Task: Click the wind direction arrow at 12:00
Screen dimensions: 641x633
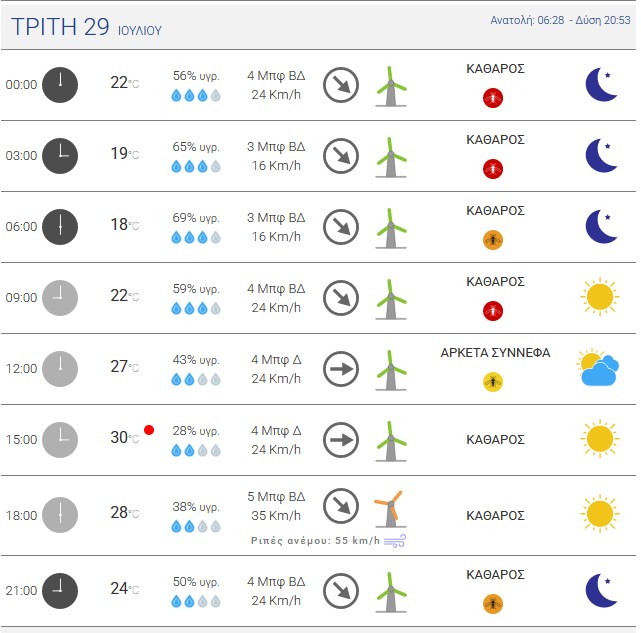Action: point(341,369)
